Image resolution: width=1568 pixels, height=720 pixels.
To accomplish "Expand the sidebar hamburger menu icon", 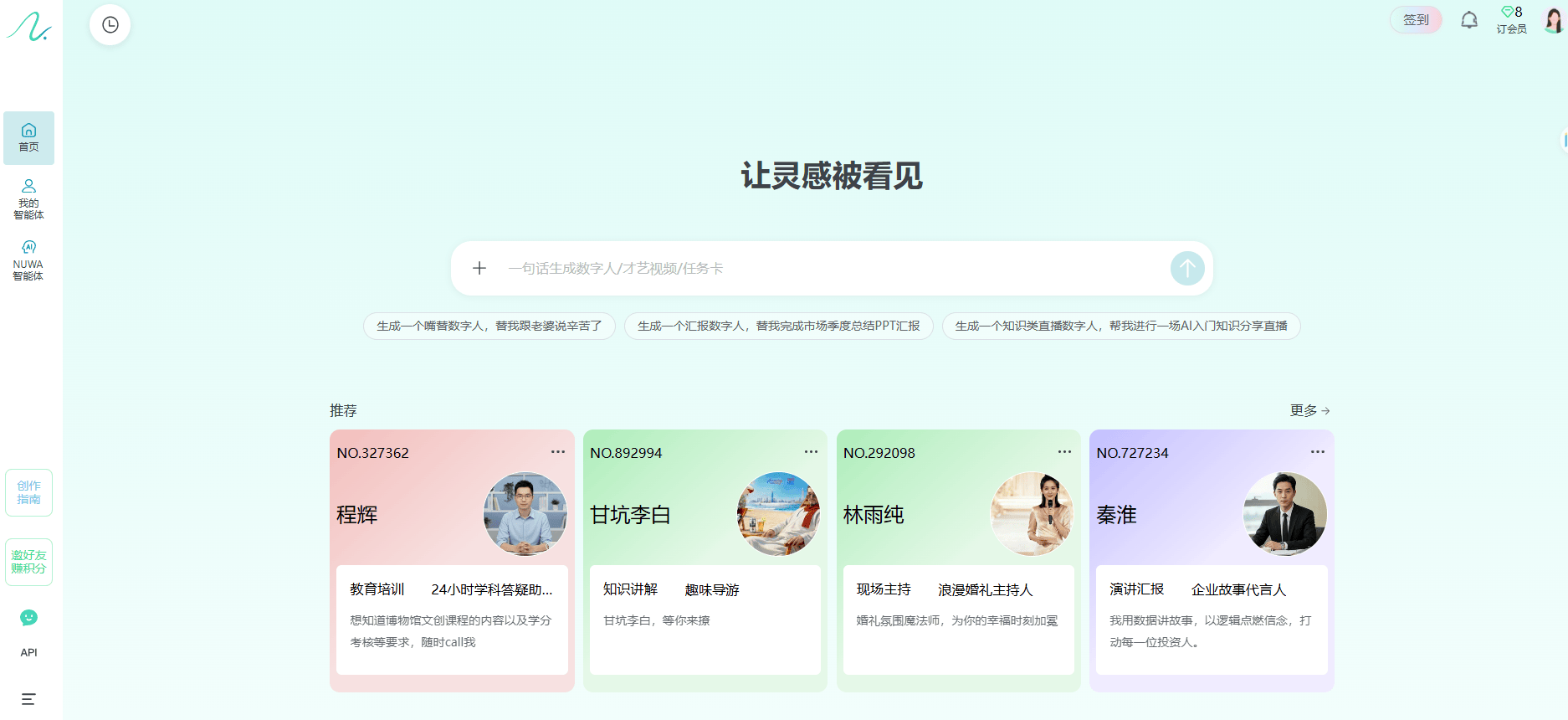I will 28,699.
